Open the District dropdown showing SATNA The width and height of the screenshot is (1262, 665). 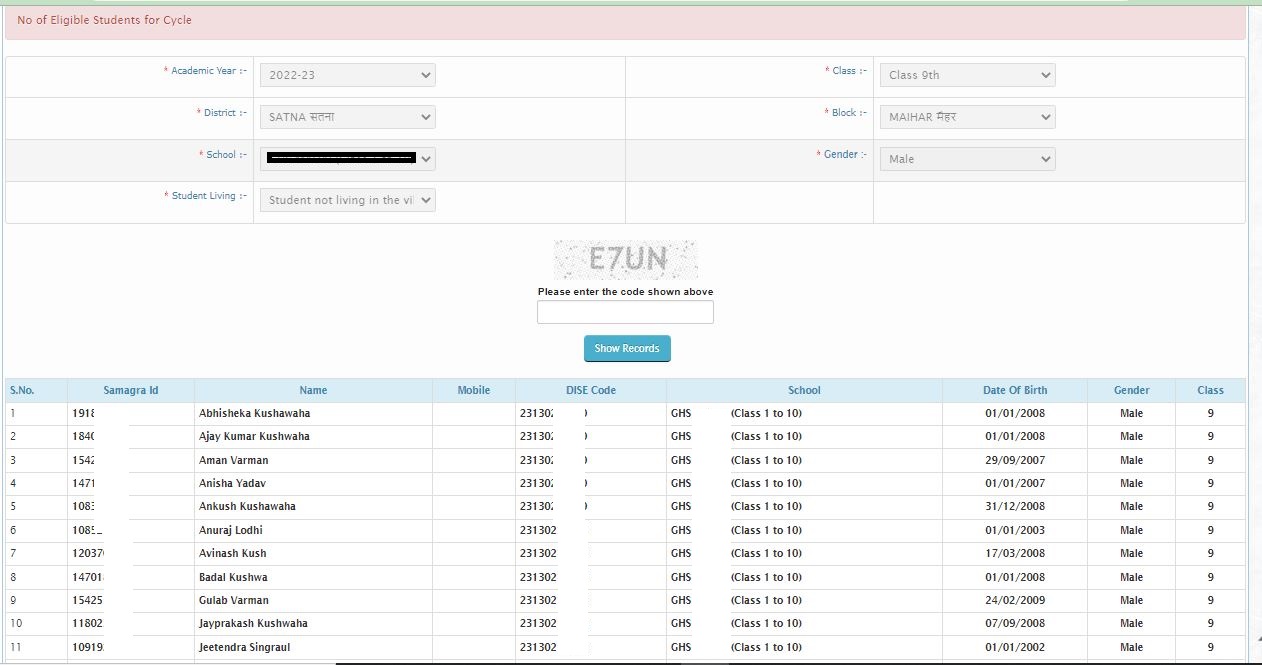coord(347,117)
